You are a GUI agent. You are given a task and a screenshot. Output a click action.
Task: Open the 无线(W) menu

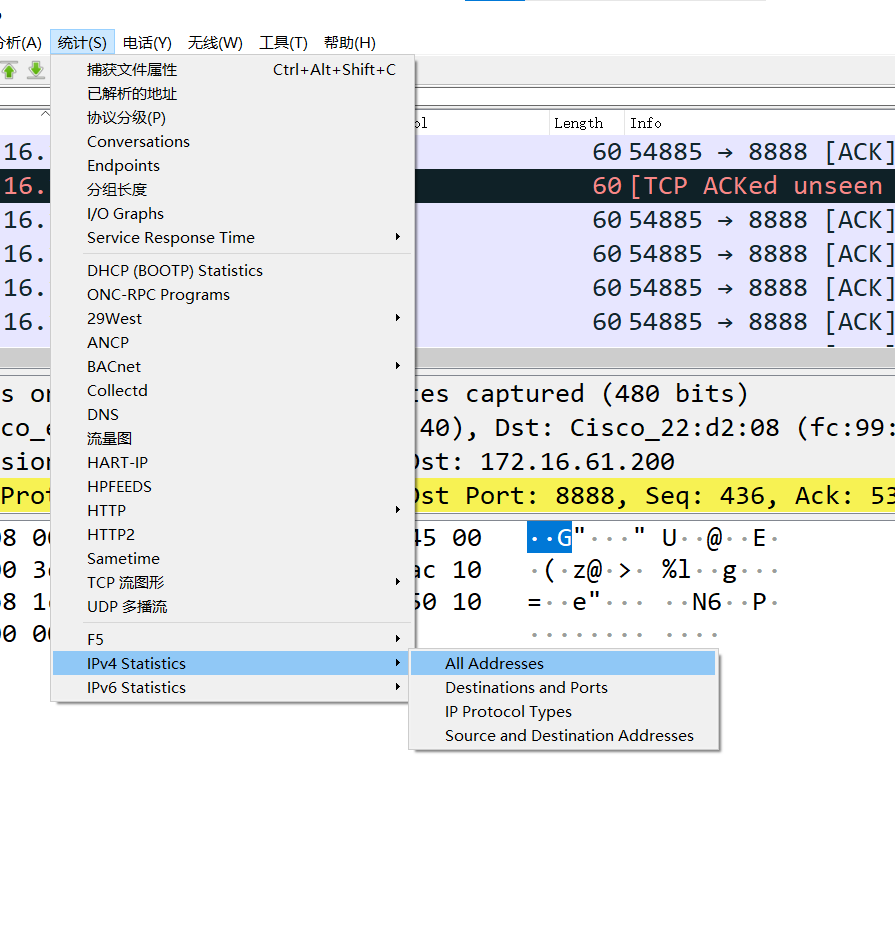(215, 43)
